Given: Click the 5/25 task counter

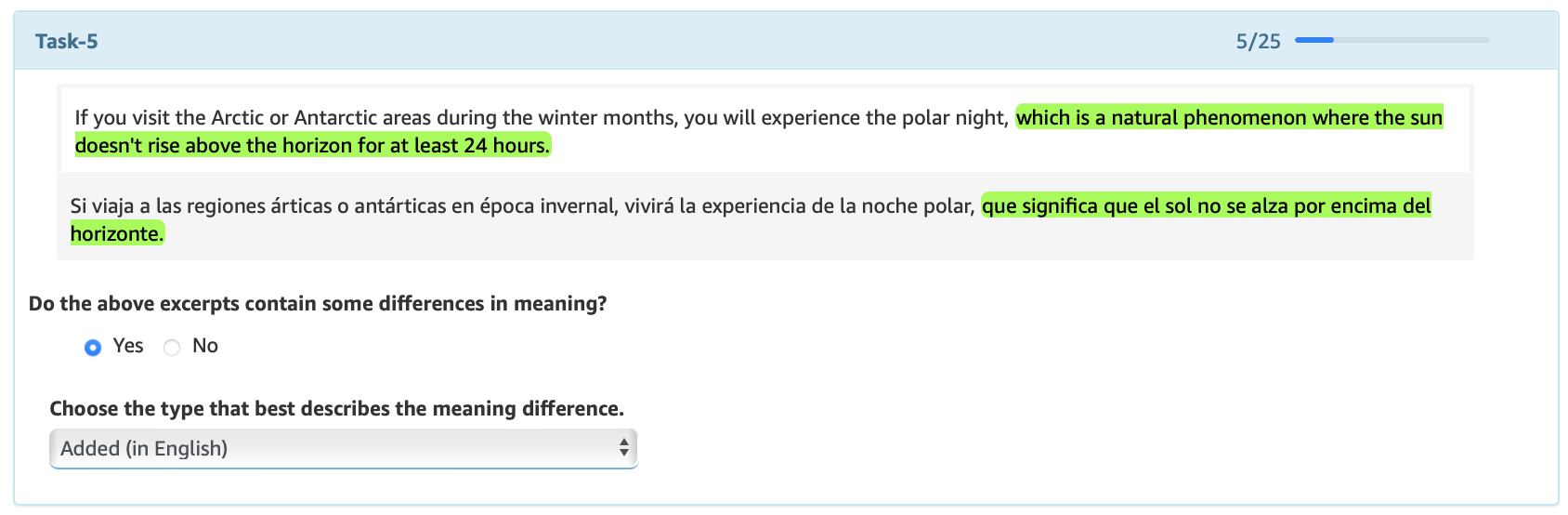Looking at the screenshot, I should 1258,41.
